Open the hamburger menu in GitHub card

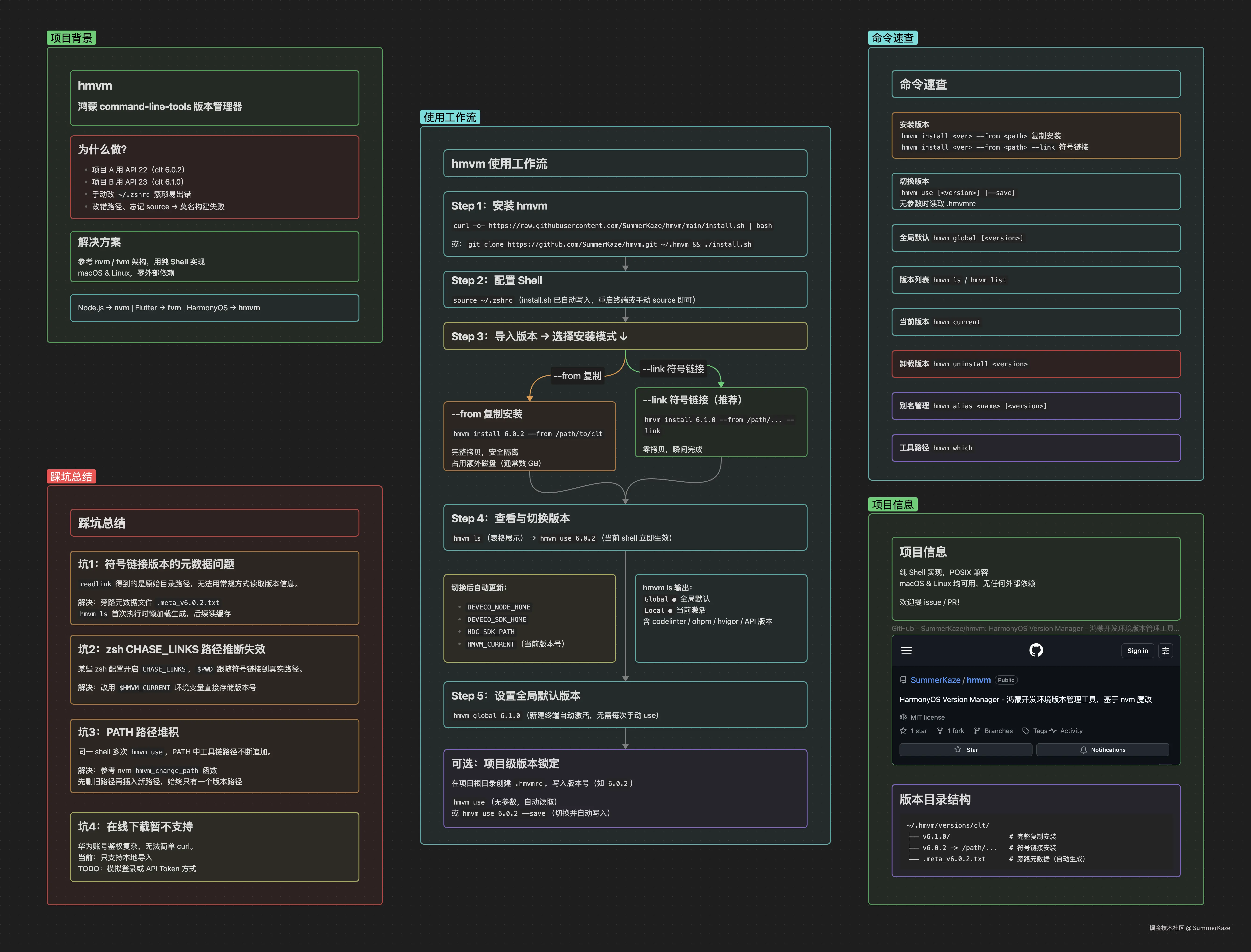(906, 651)
